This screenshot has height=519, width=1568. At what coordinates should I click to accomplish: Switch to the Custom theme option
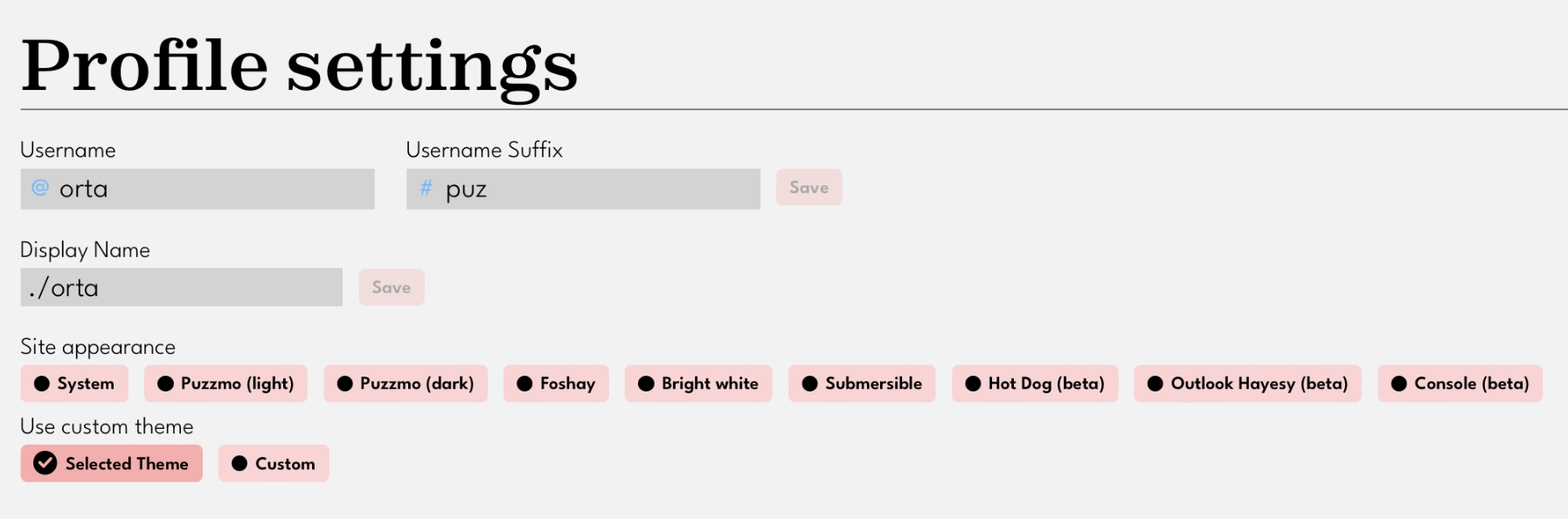coord(274,463)
